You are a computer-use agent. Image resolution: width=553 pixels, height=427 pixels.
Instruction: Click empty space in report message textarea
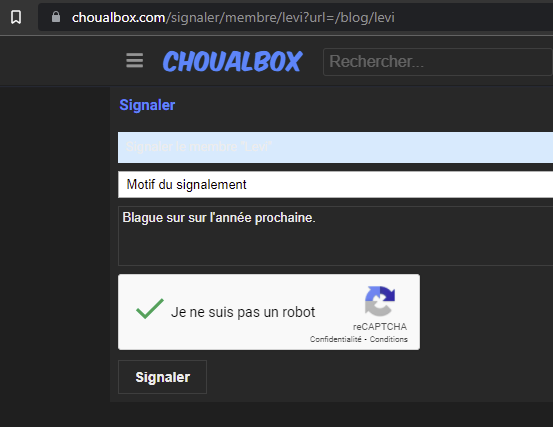(x=335, y=247)
